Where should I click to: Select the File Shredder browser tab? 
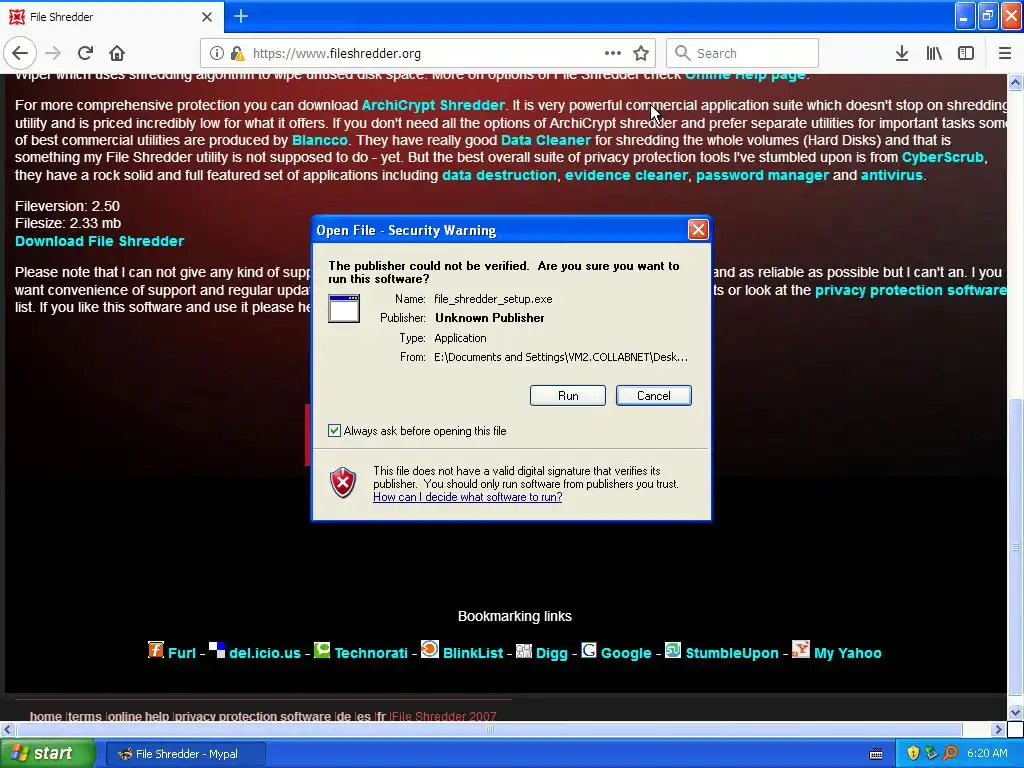112,16
